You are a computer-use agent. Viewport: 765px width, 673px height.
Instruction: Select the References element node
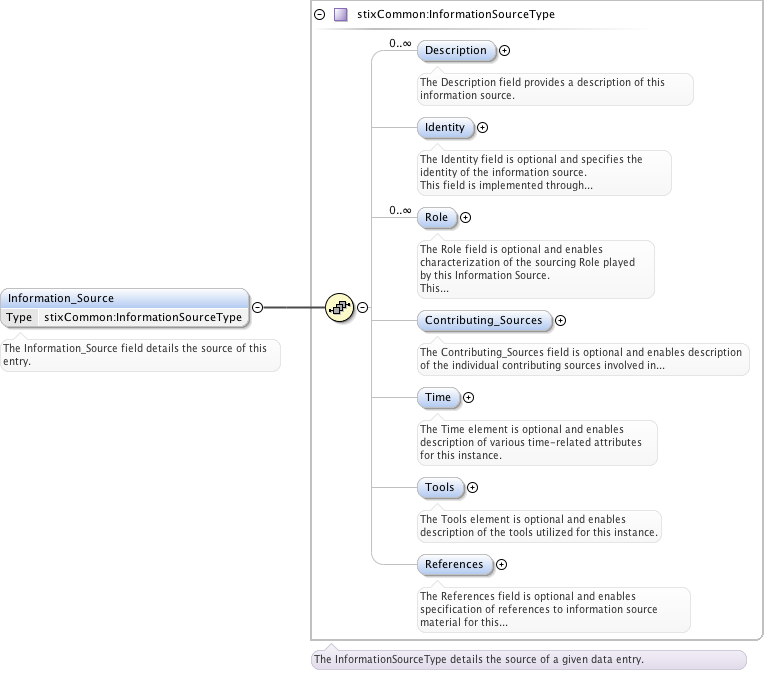tap(454, 565)
